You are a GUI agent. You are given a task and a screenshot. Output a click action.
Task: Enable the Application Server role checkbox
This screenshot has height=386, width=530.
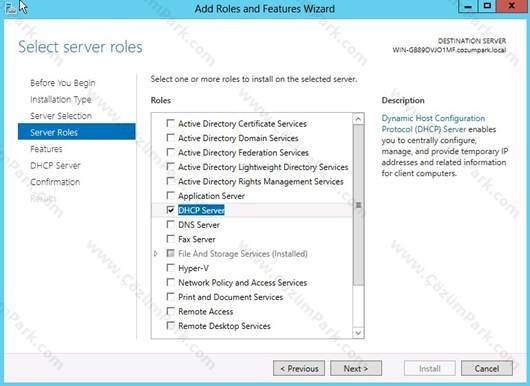click(171, 196)
